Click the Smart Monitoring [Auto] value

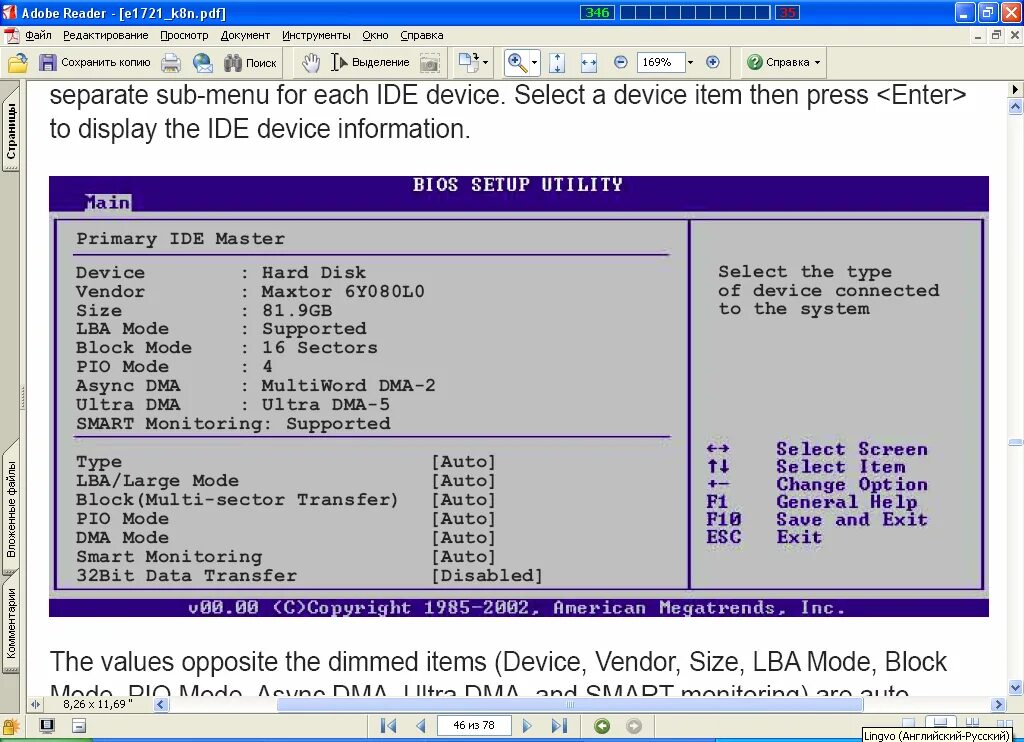tap(463, 556)
